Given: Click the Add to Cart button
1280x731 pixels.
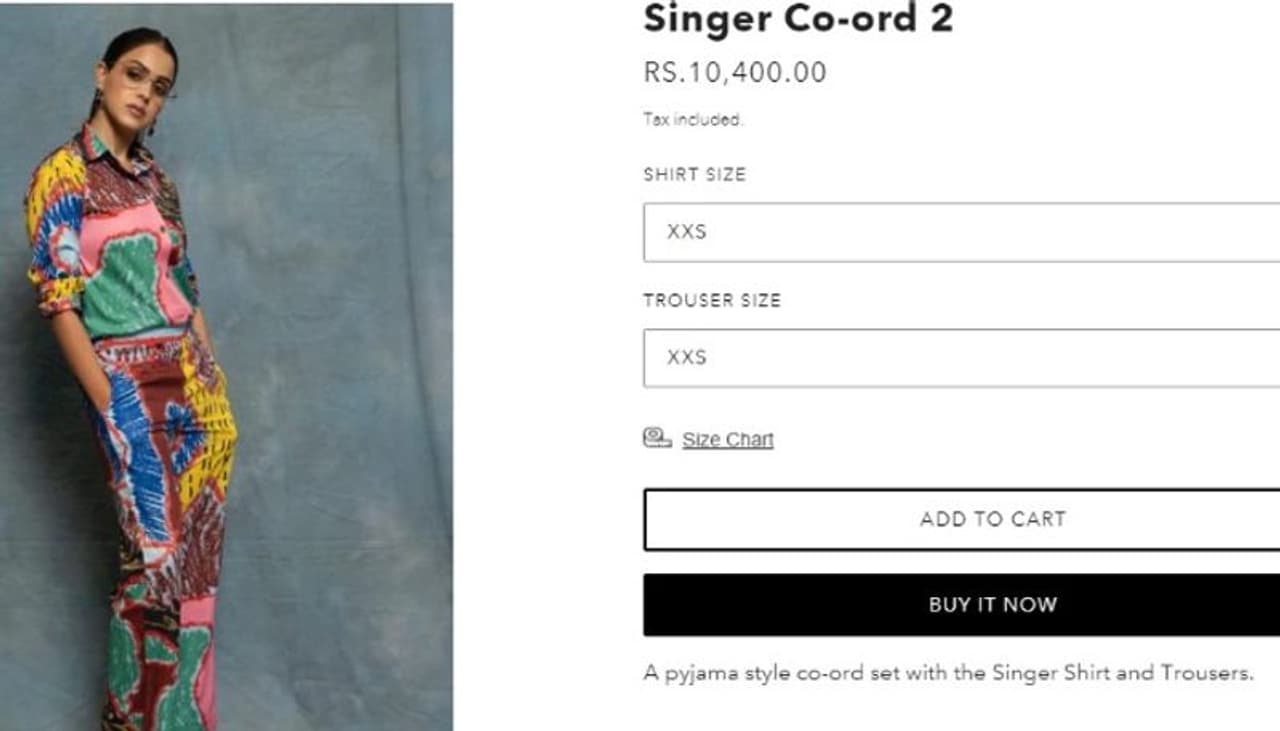Looking at the screenshot, I should pyautogui.click(x=961, y=519).
